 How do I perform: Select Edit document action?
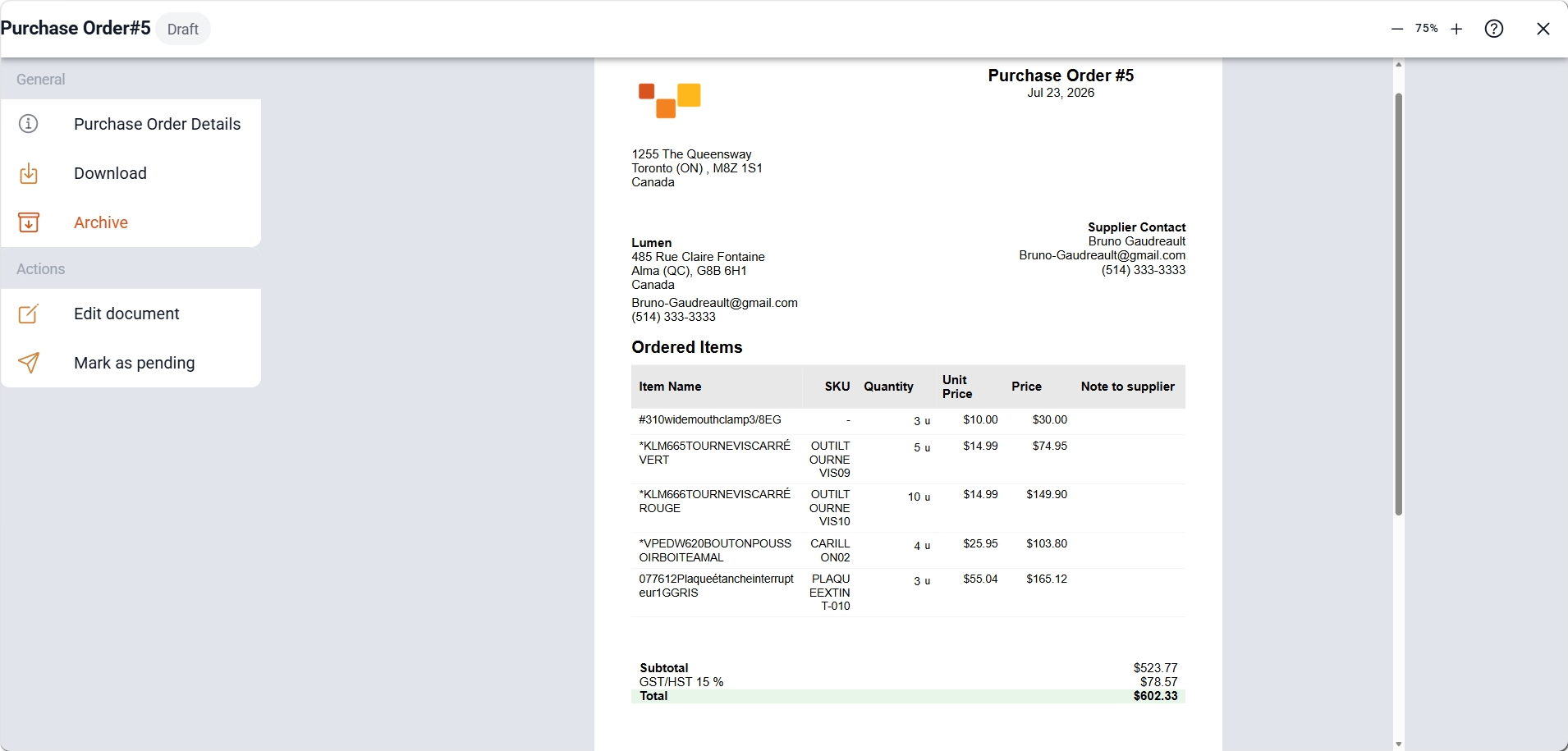(x=131, y=314)
